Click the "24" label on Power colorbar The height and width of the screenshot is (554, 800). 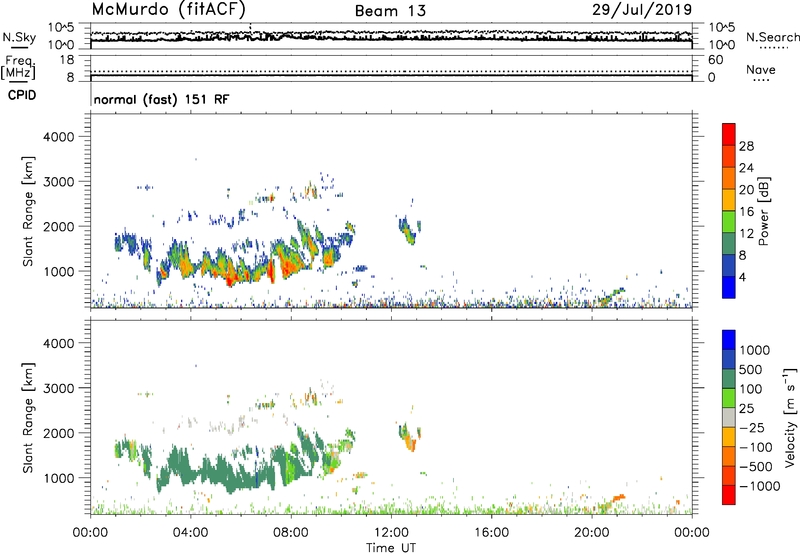click(x=746, y=168)
